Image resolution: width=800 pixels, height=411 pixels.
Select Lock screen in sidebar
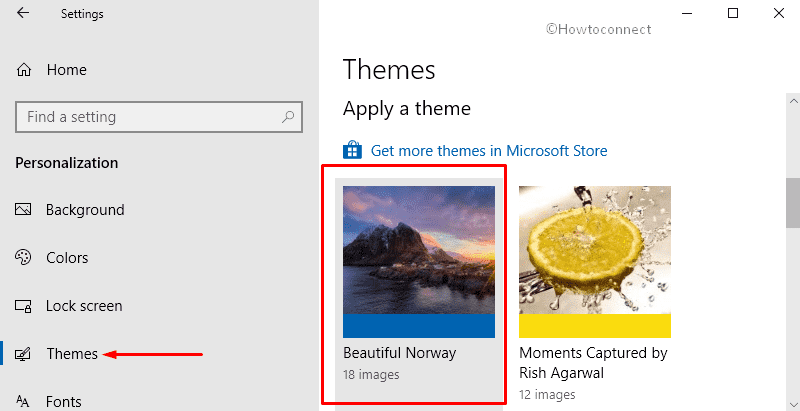(x=84, y=306)
